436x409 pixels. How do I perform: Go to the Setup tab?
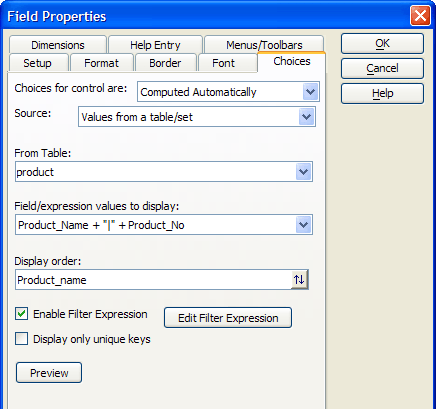coord(38,63)
